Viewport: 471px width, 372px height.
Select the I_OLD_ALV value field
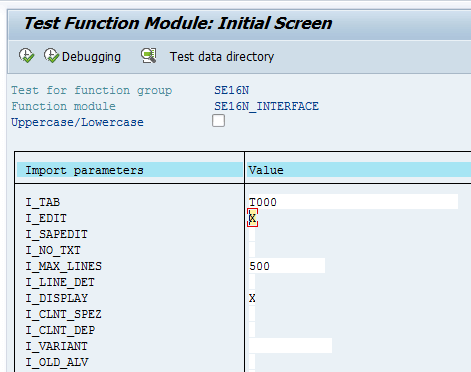tap(252, 362)
